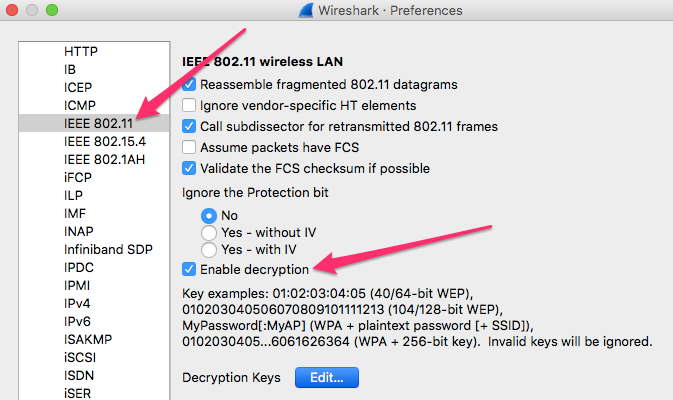Select IPv6 from the protocol list

pyautogui.click(x=79, y=322)
